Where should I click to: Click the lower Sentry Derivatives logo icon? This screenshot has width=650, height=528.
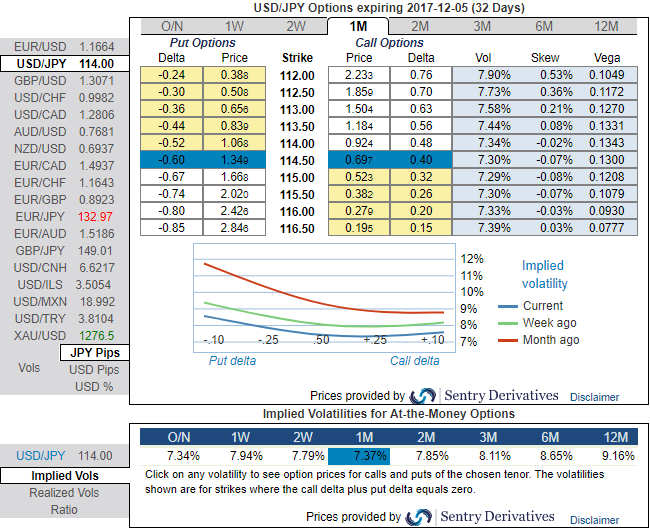coord(418,517)
